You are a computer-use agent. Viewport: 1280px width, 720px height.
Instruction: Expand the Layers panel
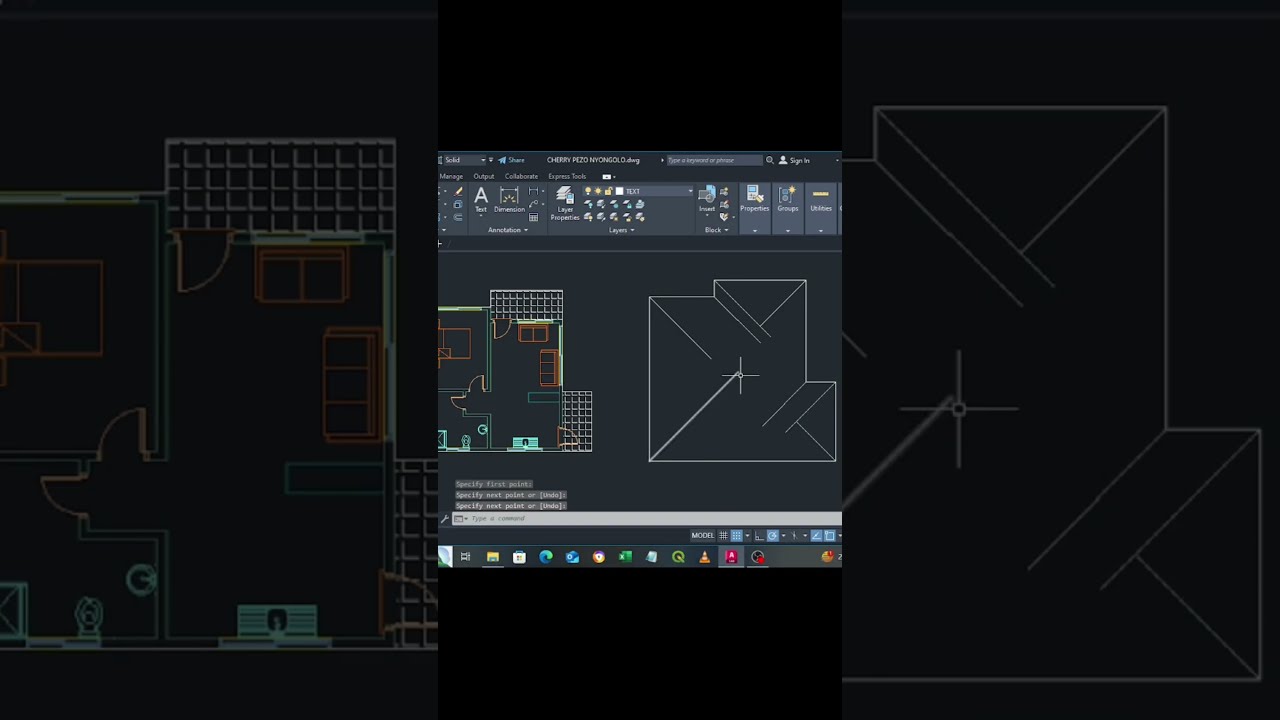coord(622,230)
